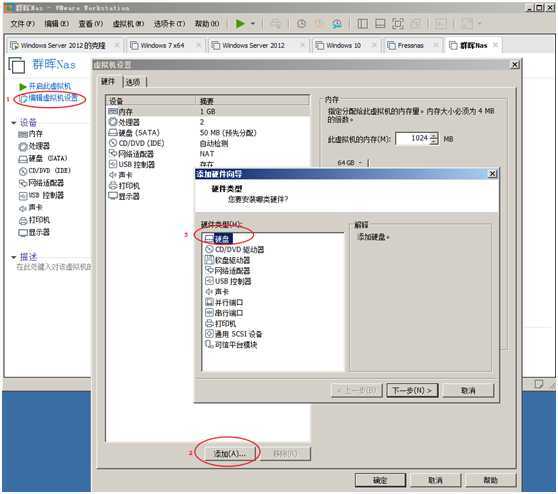Image resolution: width=558 pixels, height=494 pixels.
Task: Switch to the Freenas tab
Action: [x=410, y=45]
